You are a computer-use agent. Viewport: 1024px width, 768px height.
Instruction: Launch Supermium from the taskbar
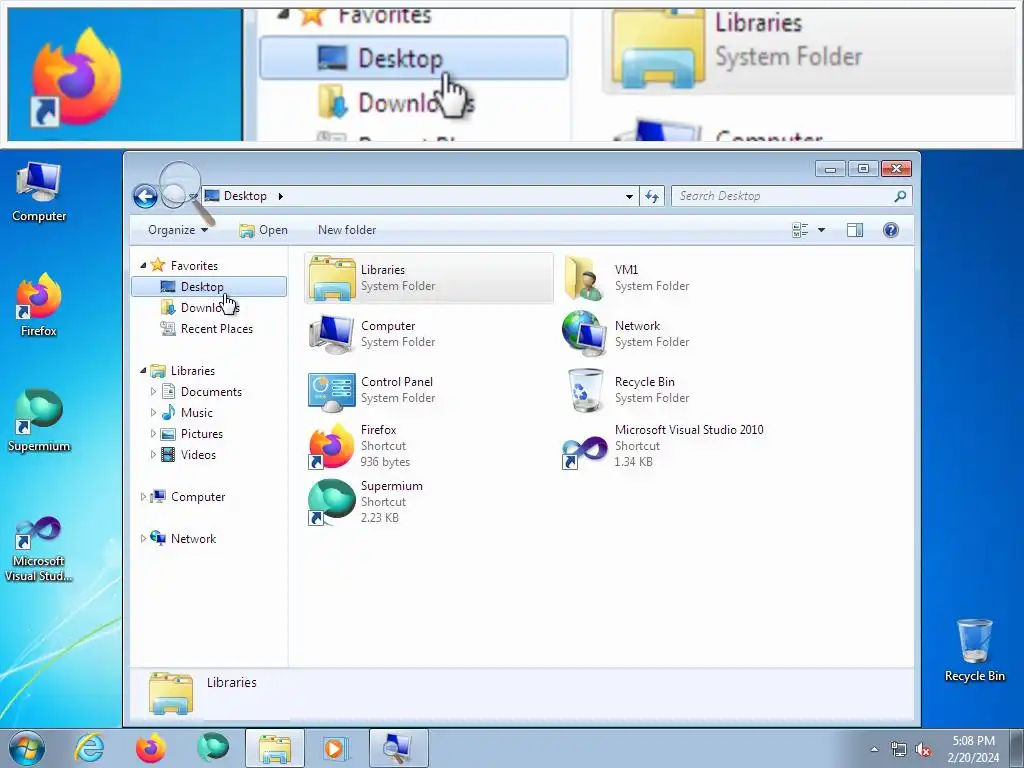[213, 748]
